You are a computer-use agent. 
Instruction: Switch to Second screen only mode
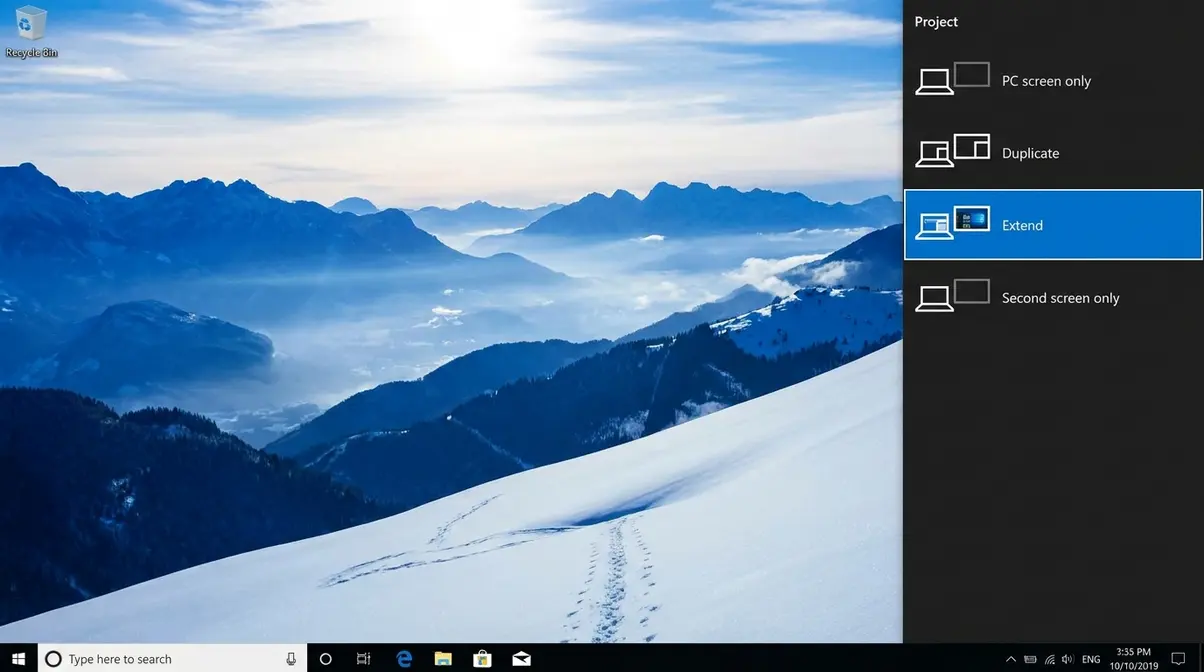(1053, 298)
